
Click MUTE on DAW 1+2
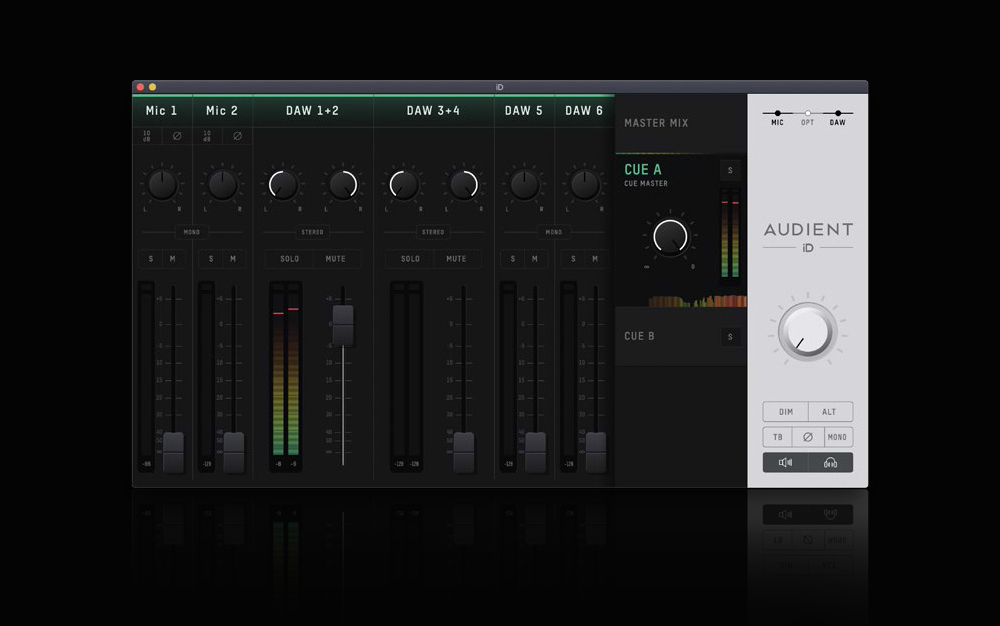coord(335,259)
